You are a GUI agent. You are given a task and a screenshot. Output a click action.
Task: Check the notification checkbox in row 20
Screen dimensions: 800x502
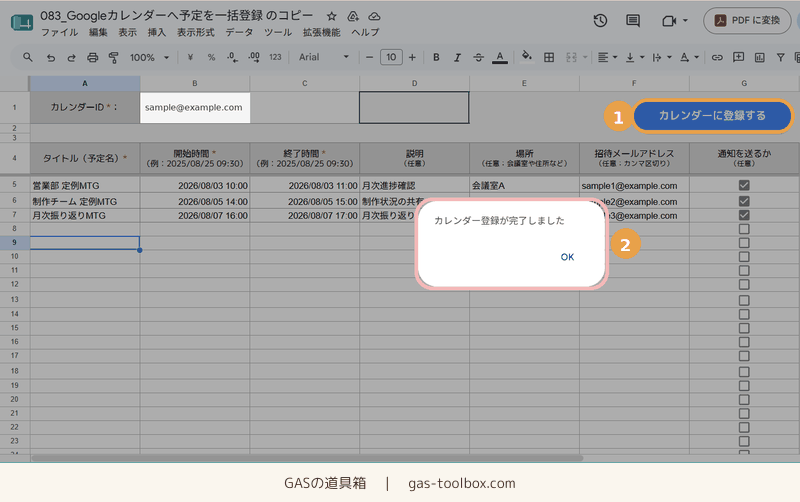click(744, 399)
